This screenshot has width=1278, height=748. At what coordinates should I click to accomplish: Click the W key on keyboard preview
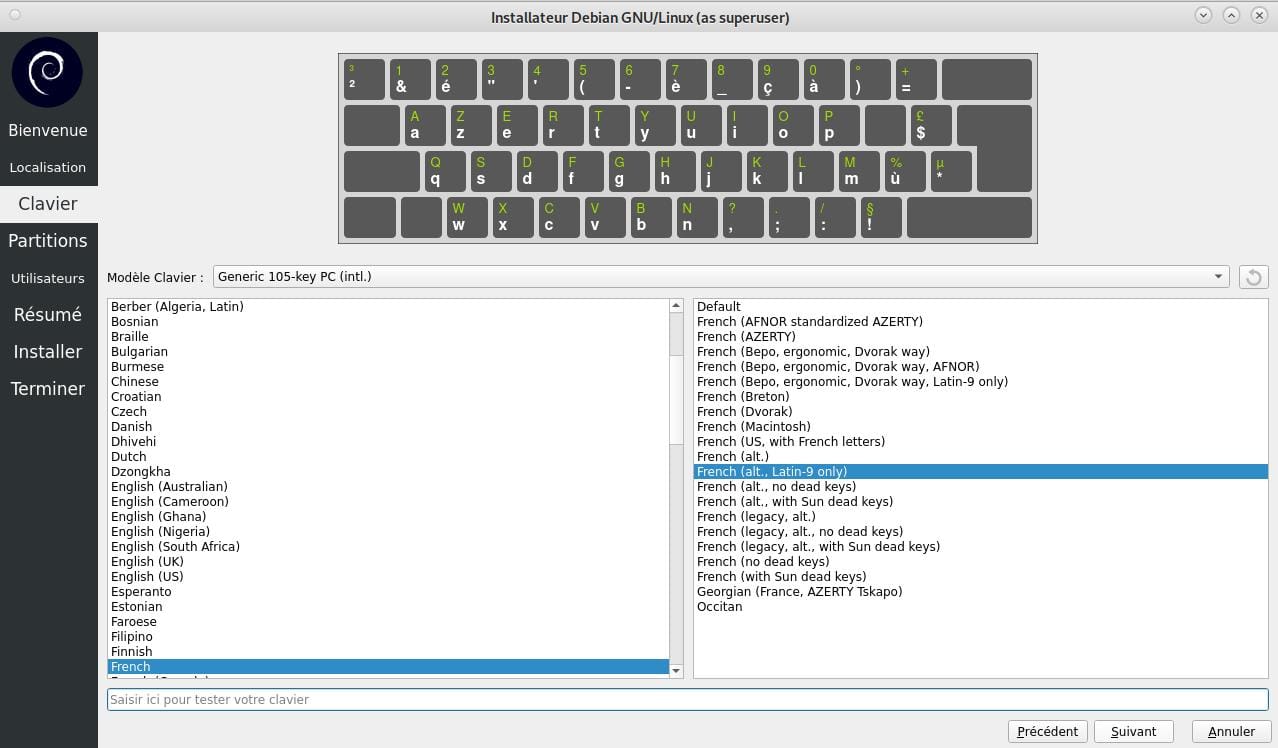467,217
